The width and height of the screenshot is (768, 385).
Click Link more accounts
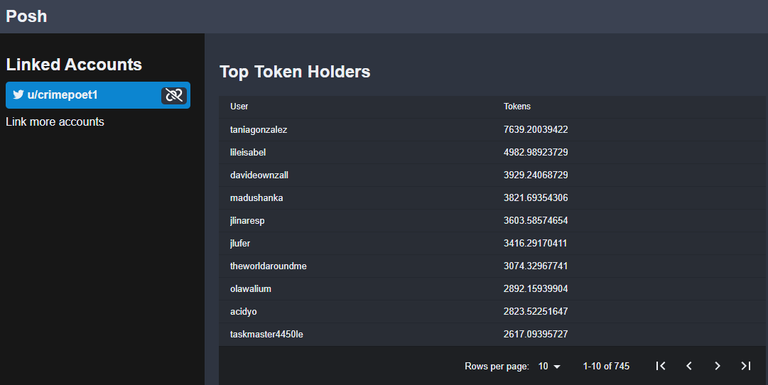(55, 121)
